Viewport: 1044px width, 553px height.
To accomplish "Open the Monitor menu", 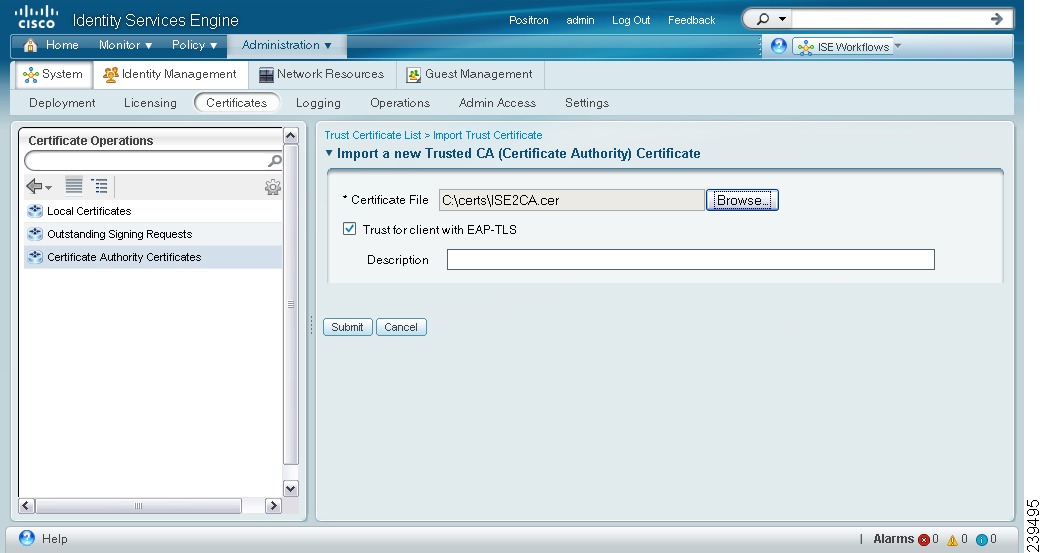I will tap(125, 45).
